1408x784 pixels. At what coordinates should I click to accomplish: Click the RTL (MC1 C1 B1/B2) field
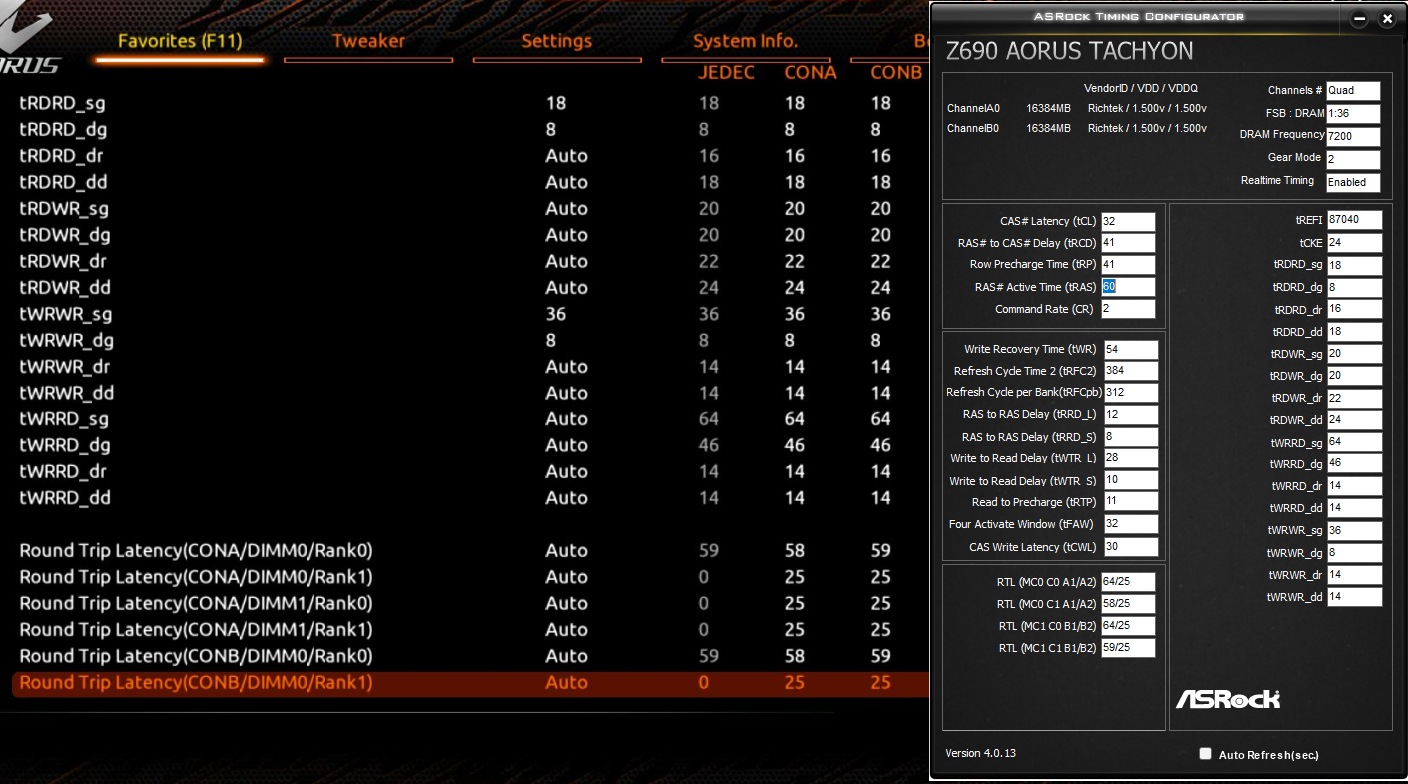(x=1128, y=648)
